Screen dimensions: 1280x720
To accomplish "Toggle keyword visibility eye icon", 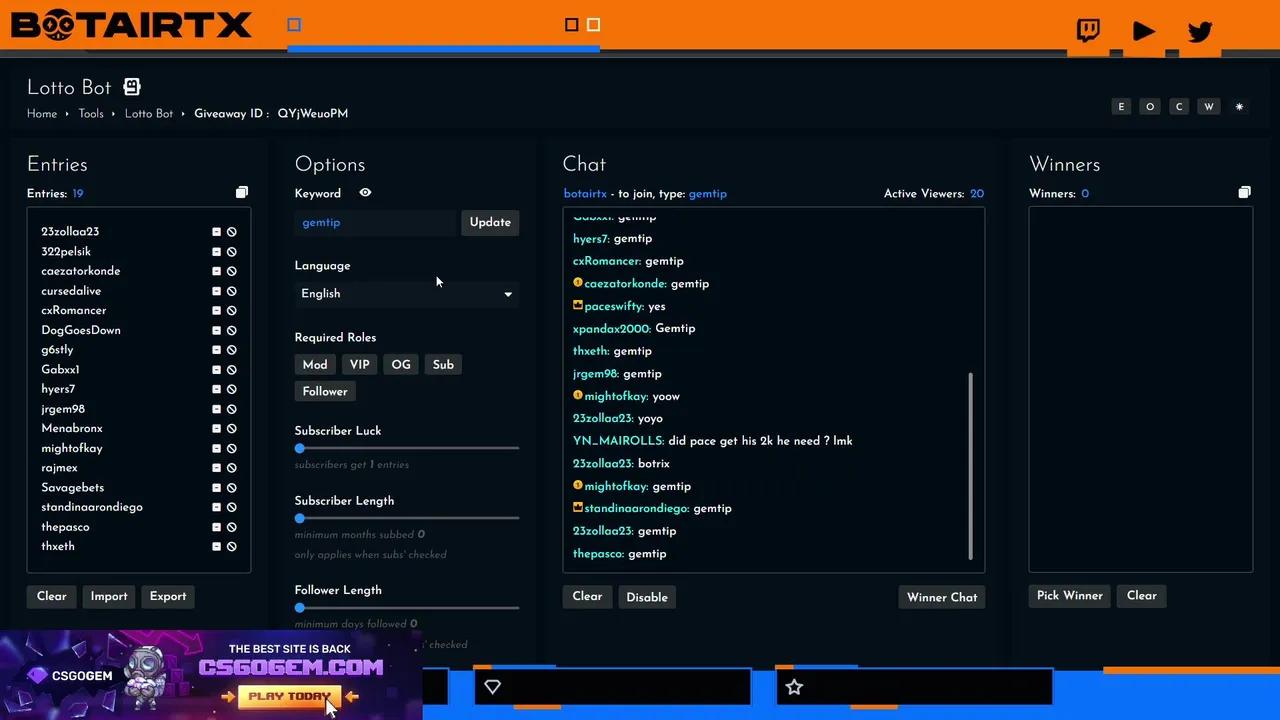I will point(365,193).
